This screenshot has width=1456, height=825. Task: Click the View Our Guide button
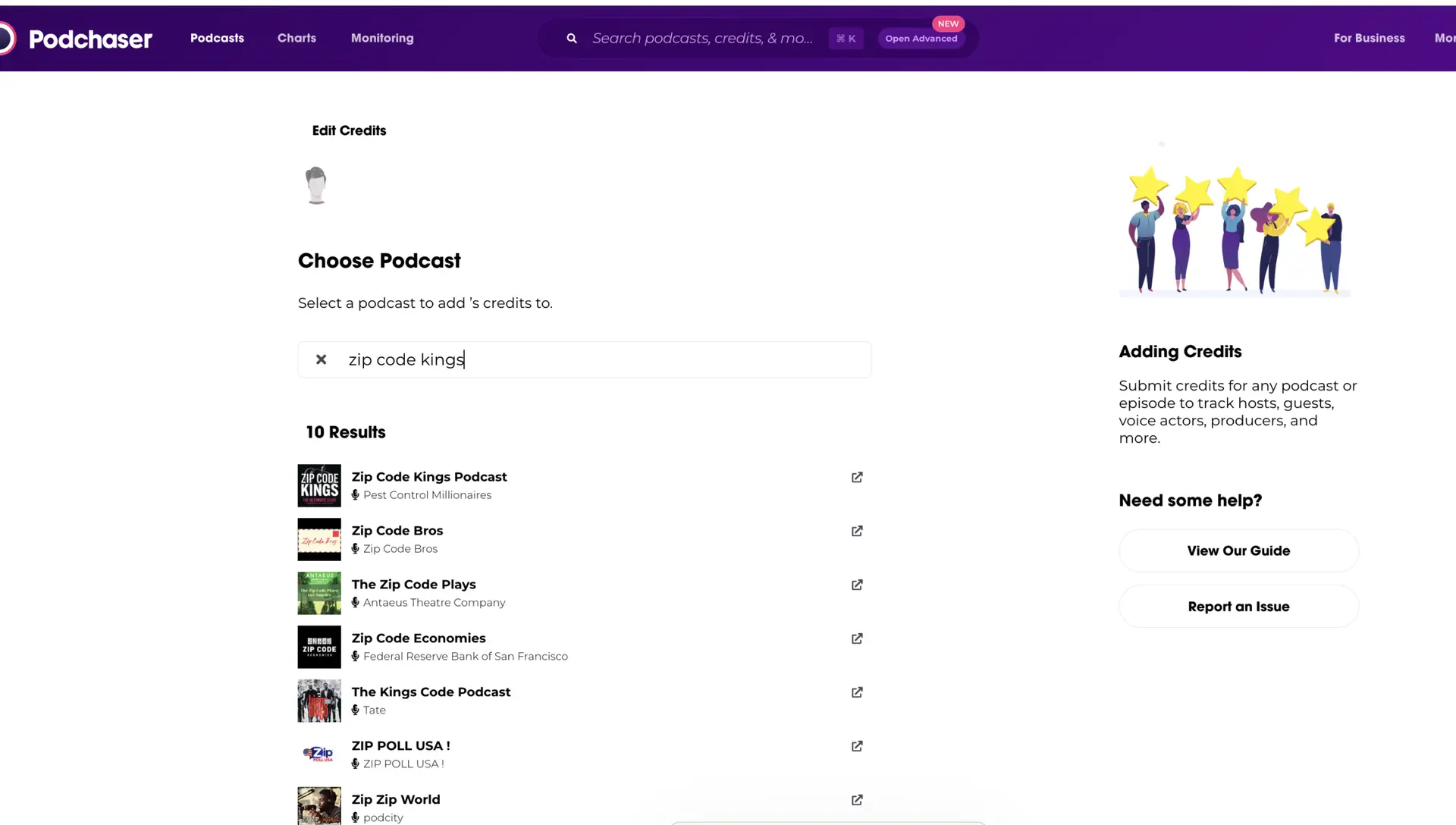pos(1238,551)
